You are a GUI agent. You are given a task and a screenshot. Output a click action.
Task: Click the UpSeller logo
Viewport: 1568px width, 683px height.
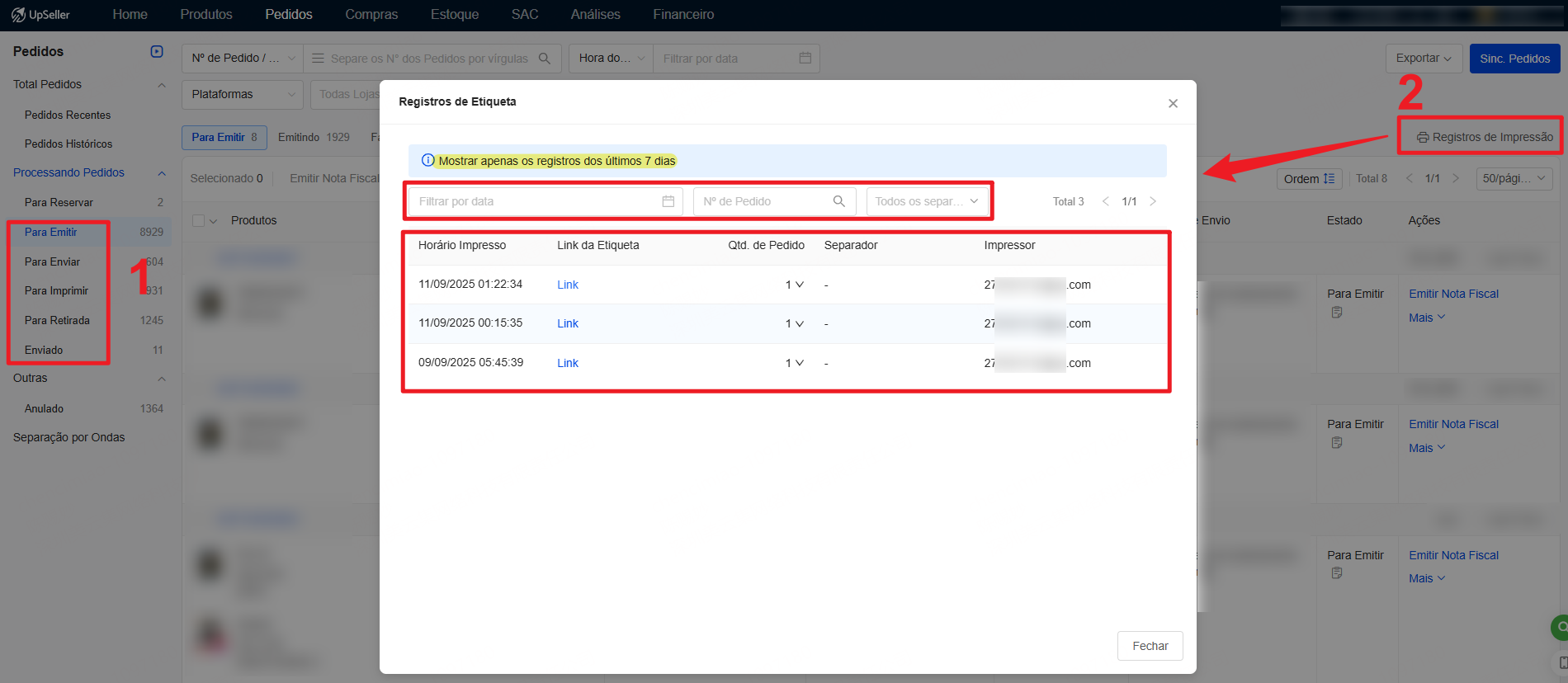pyautogui.click(x=40, y=15)
